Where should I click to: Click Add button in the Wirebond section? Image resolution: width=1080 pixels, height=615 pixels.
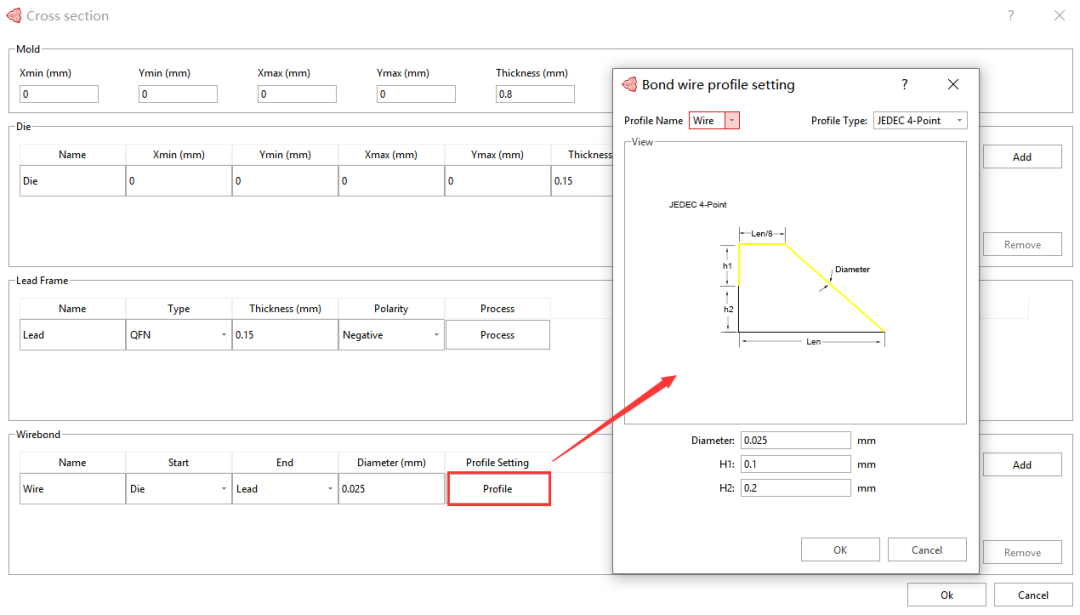point(1021,465)
